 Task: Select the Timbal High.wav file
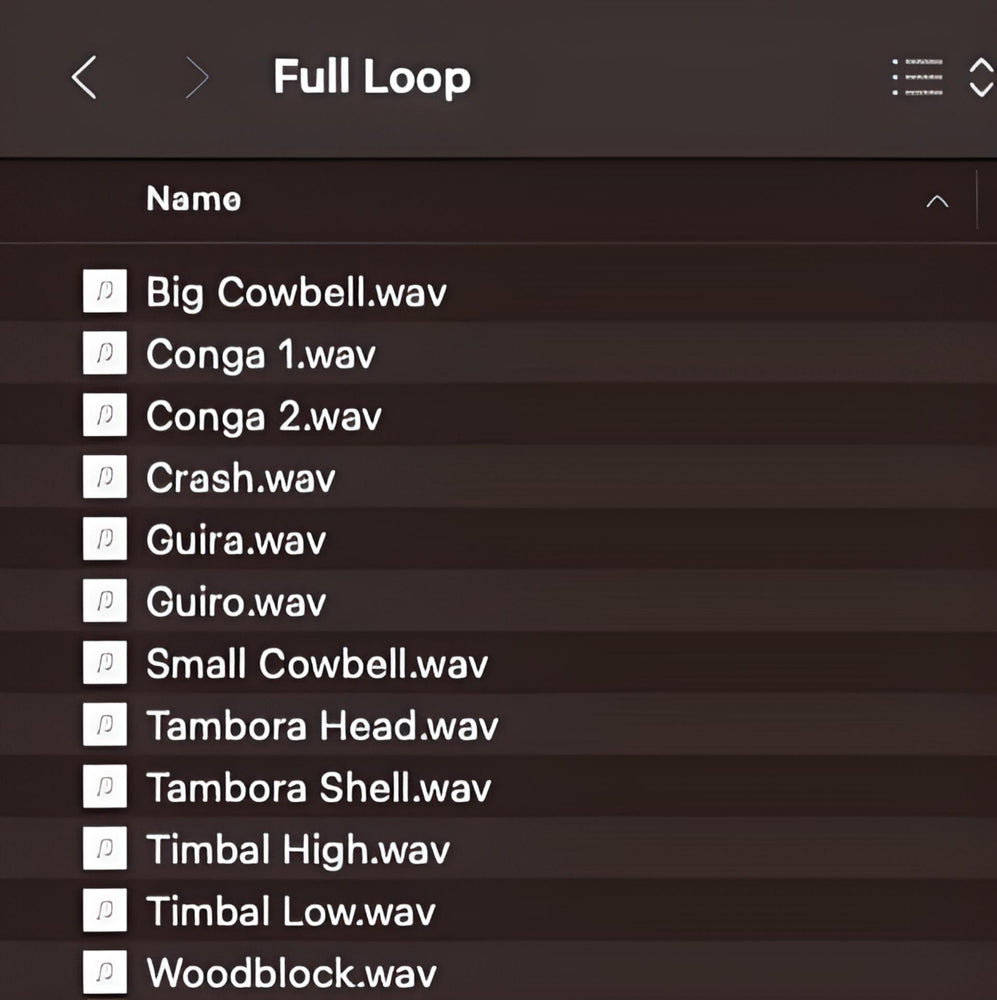click(x=298, y=850)
